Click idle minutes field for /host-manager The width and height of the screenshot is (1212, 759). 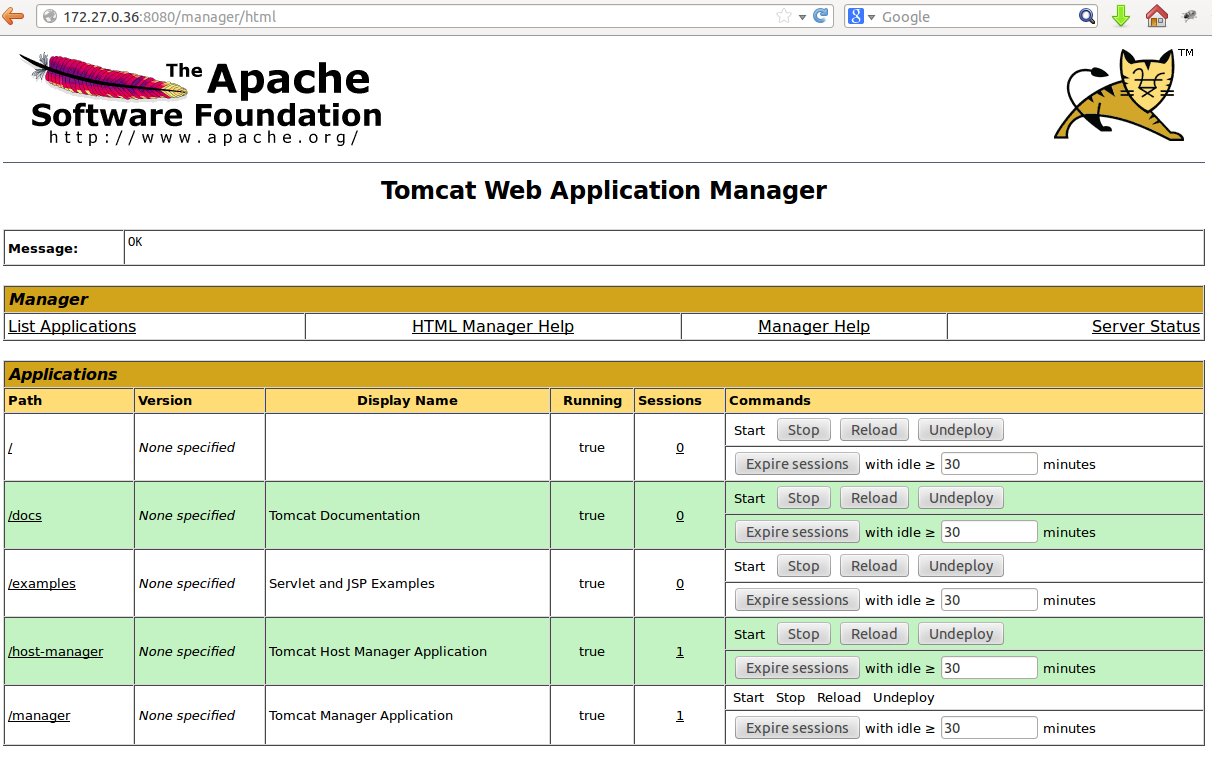[989, 668]
